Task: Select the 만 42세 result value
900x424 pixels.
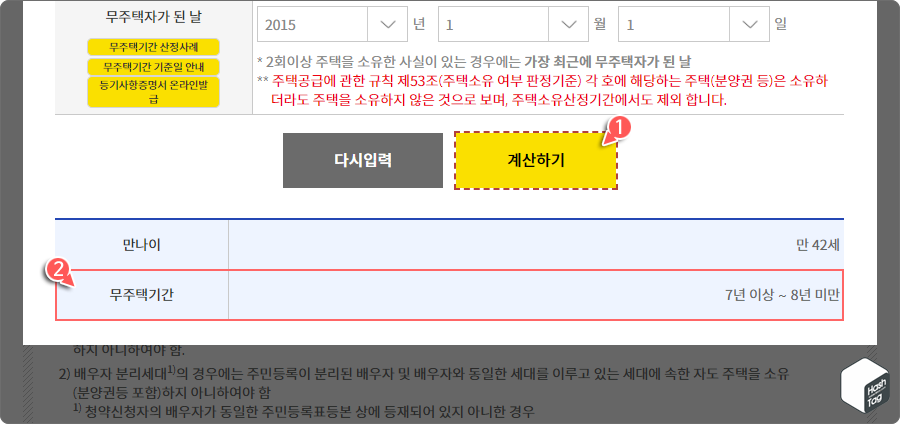Action: pos(818,246)
